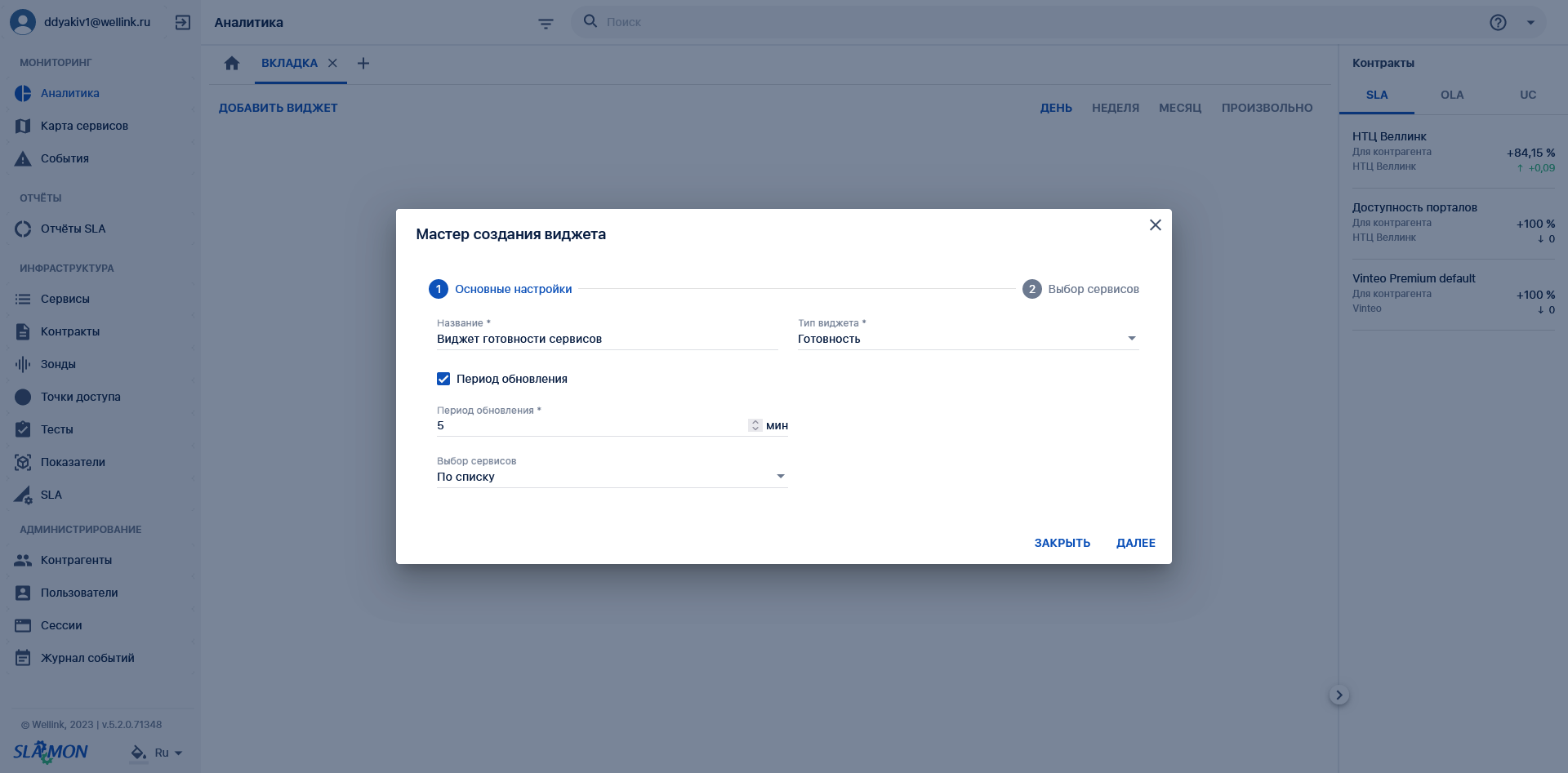Select step 1 Основные настройки
This screenshot has width=1568, height=773.
[x=501, y=289]
